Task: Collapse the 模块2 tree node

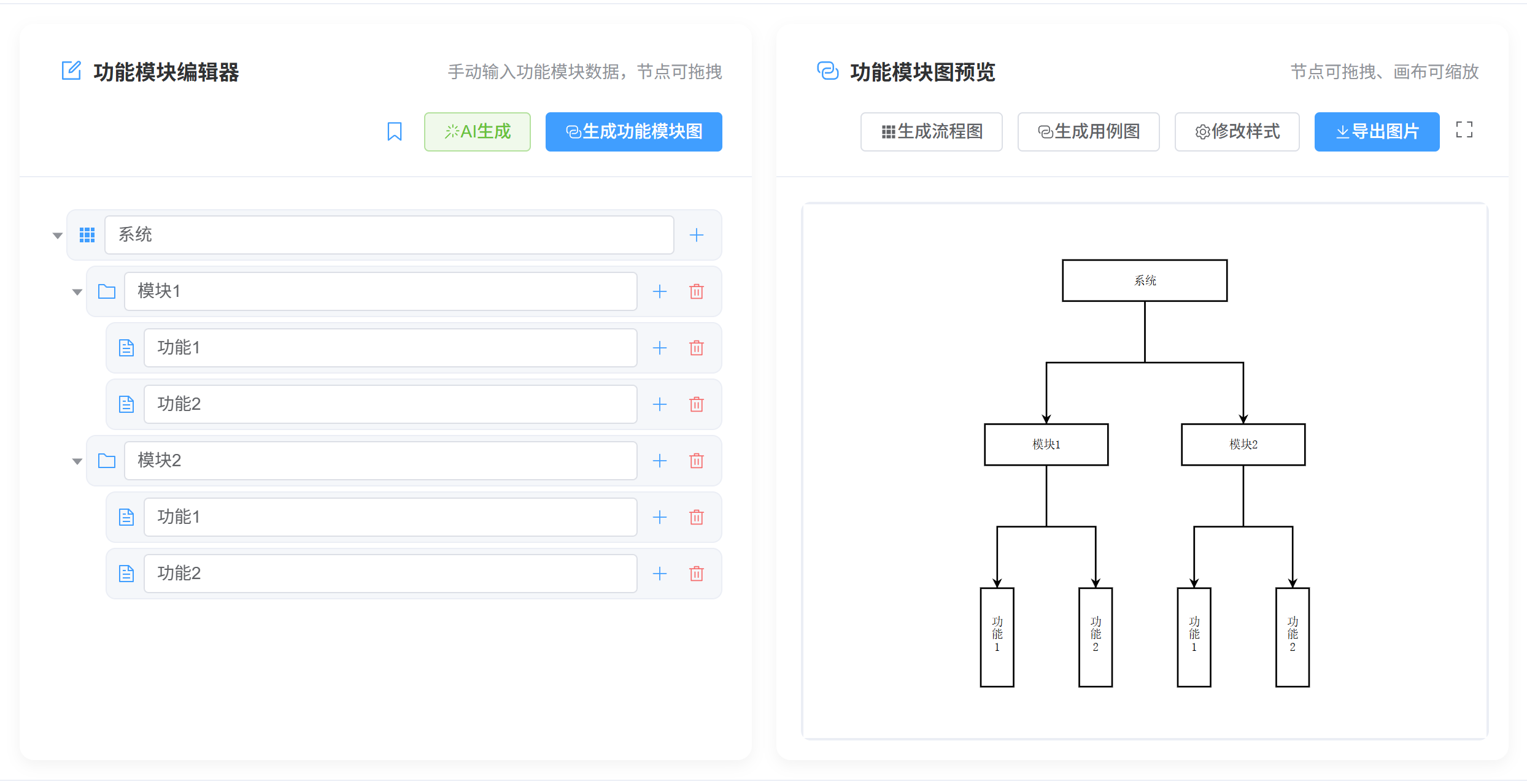Action: [77, 461]
